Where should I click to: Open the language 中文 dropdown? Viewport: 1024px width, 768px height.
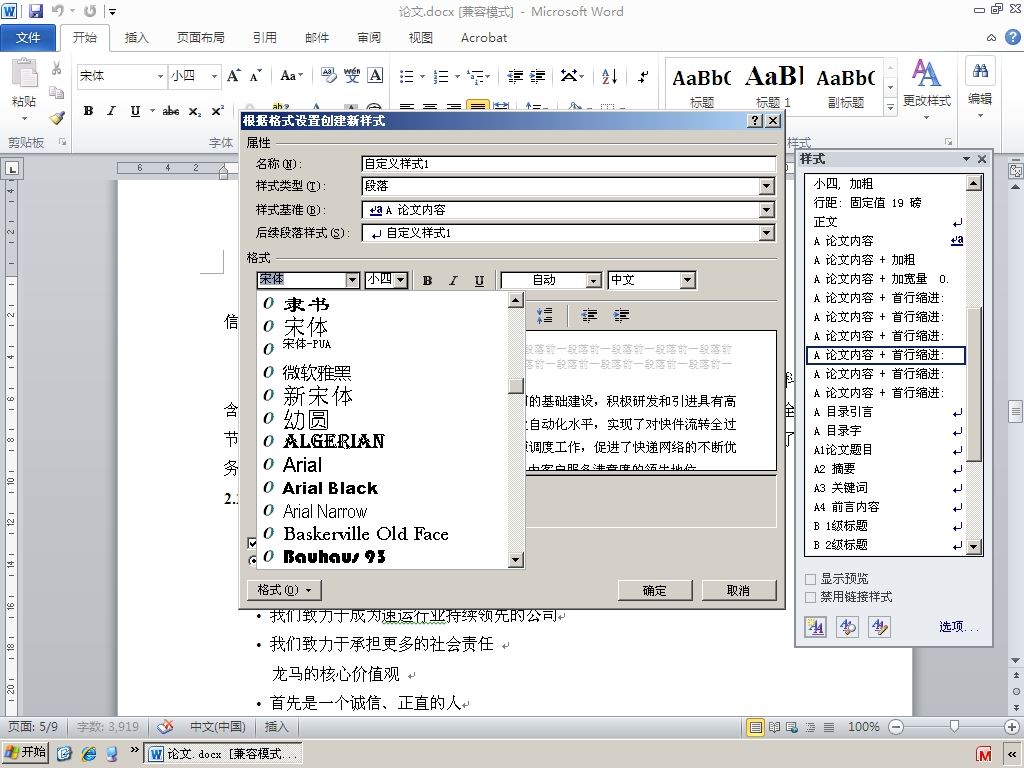pyautogui.click(x=687, y=280)
